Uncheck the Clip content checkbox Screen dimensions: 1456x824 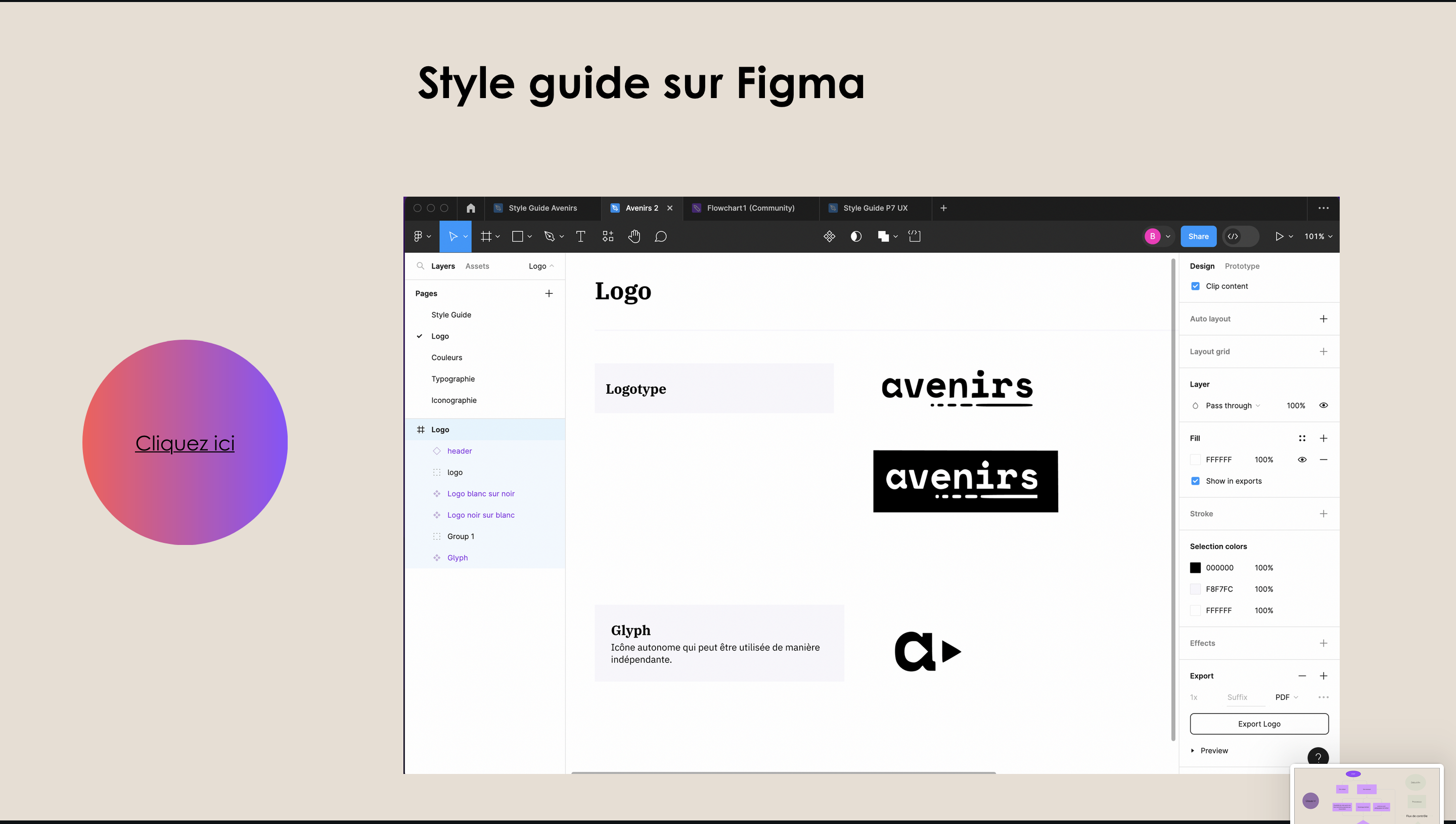(1195, 286)
